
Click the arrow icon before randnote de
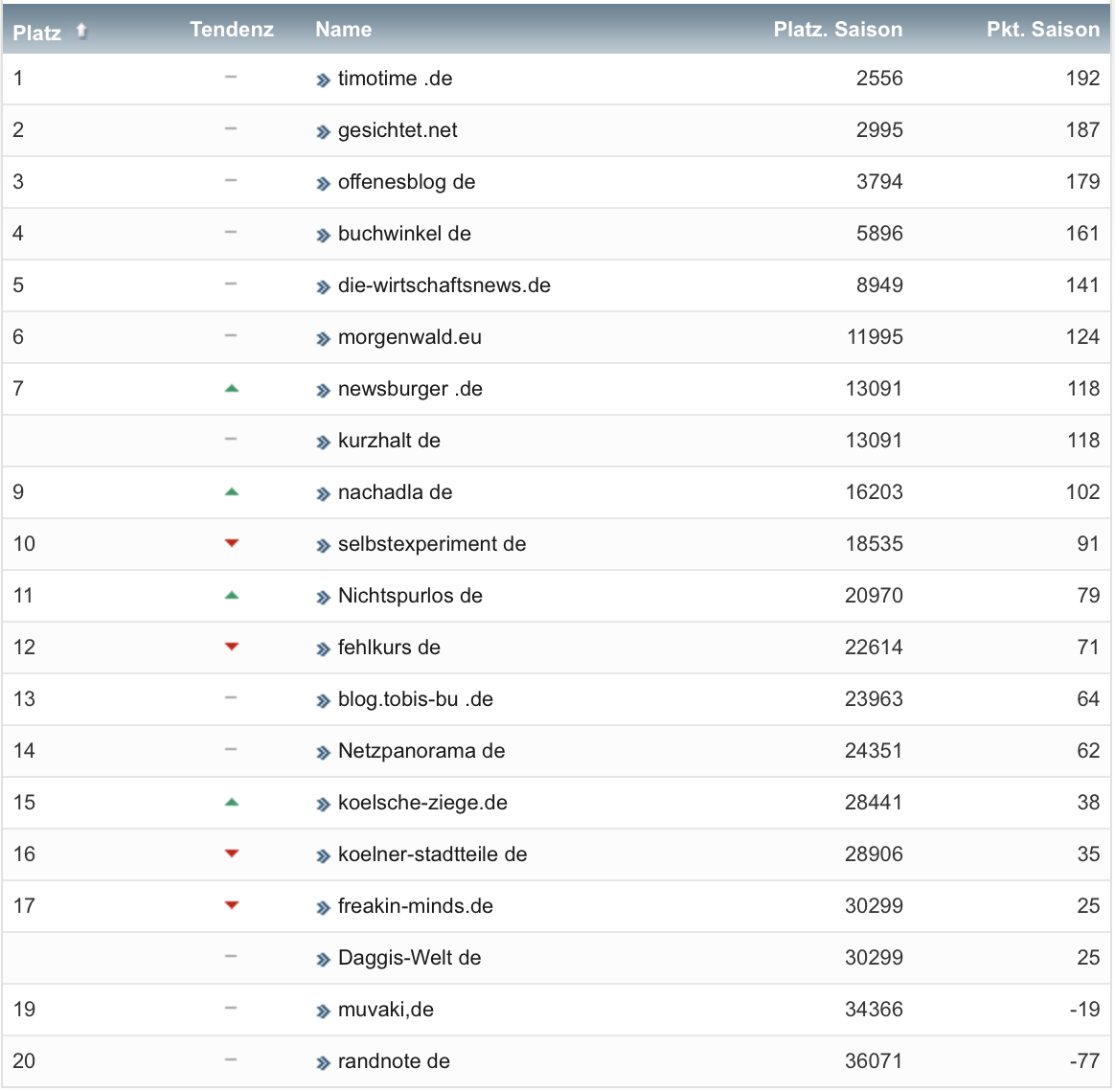[x=324, y=1063]
